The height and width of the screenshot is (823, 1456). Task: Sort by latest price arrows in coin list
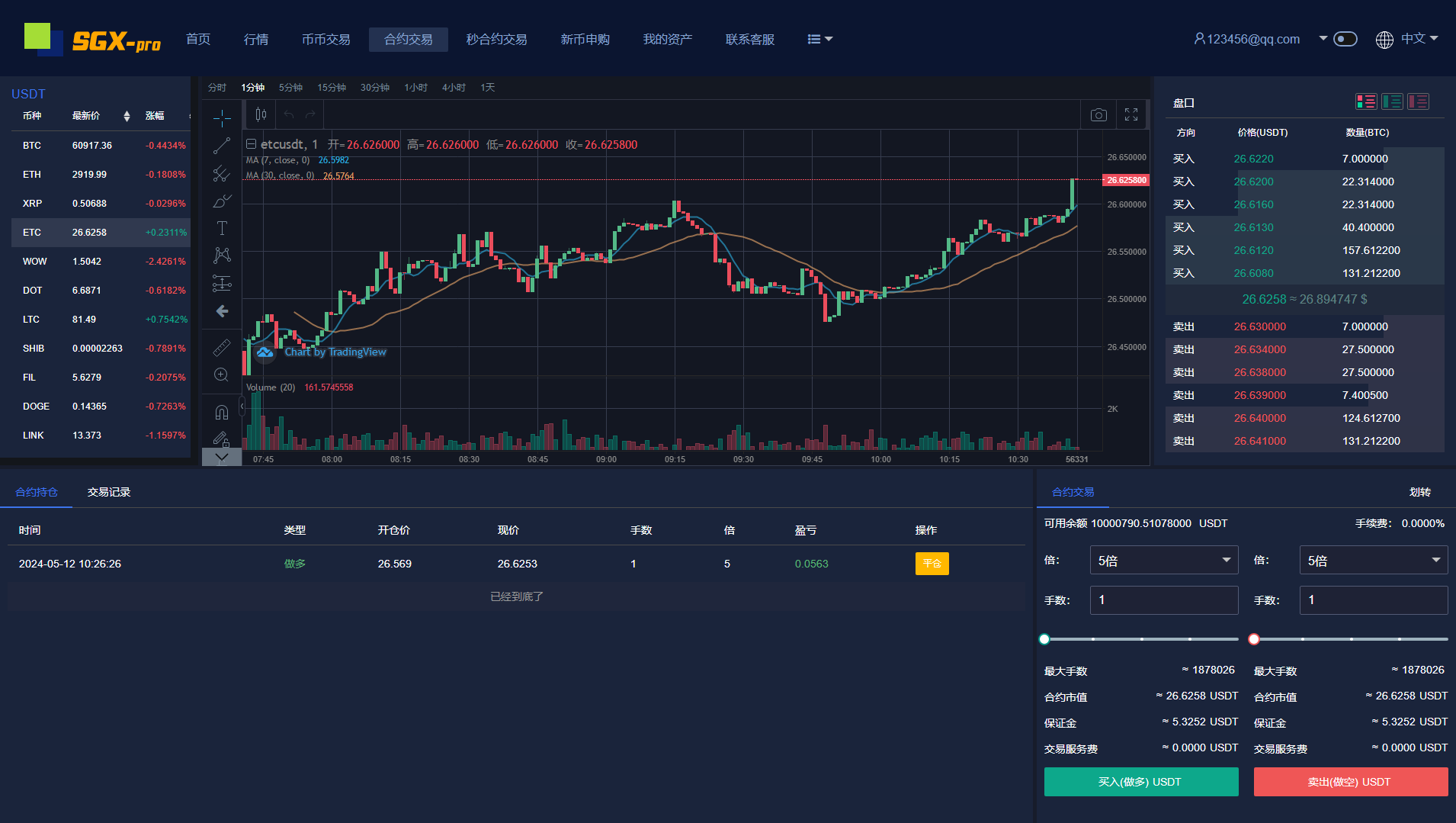pyautogui.click(x=127, y=116)
